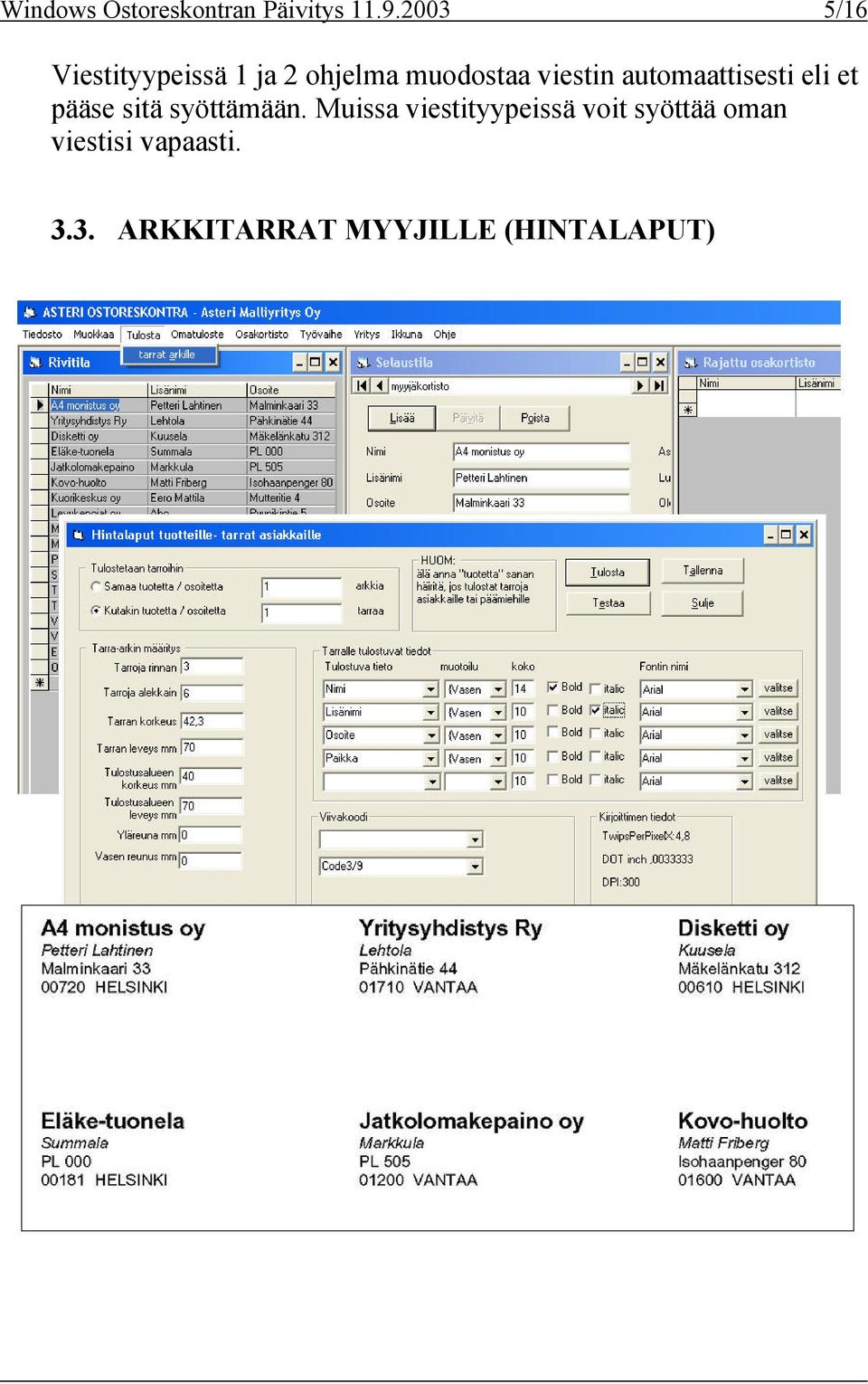Viewport: 868px width, 1384px height.
Task: Click the Testaa button
Action: click(608, 603)
